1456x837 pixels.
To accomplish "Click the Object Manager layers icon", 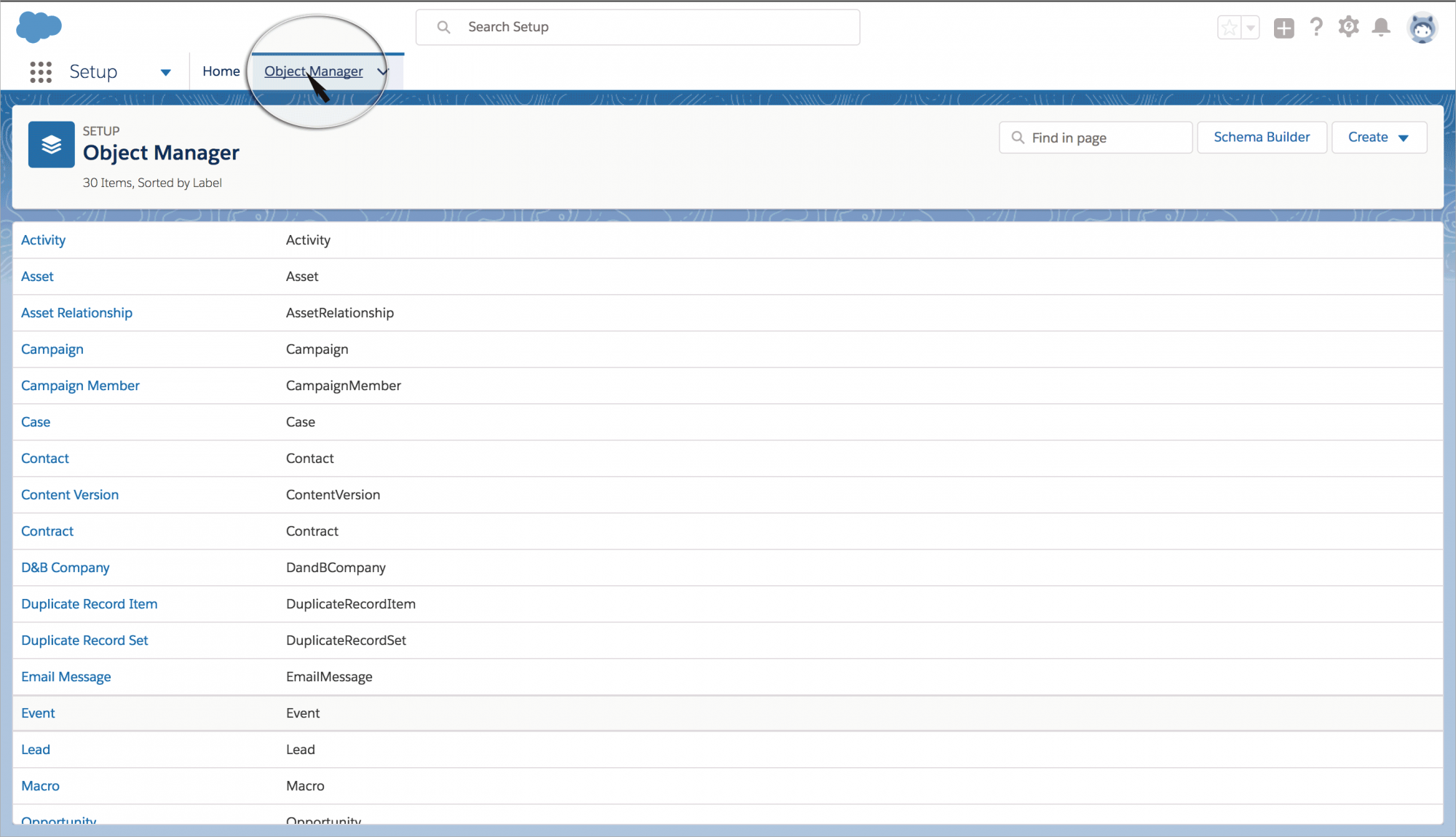I will pyautogui.click(x=51, y=145).
